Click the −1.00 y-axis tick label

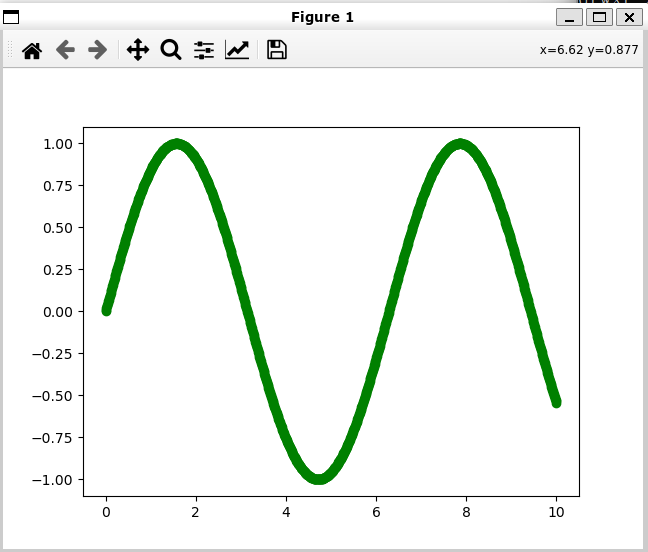click(x=52, y=480)
